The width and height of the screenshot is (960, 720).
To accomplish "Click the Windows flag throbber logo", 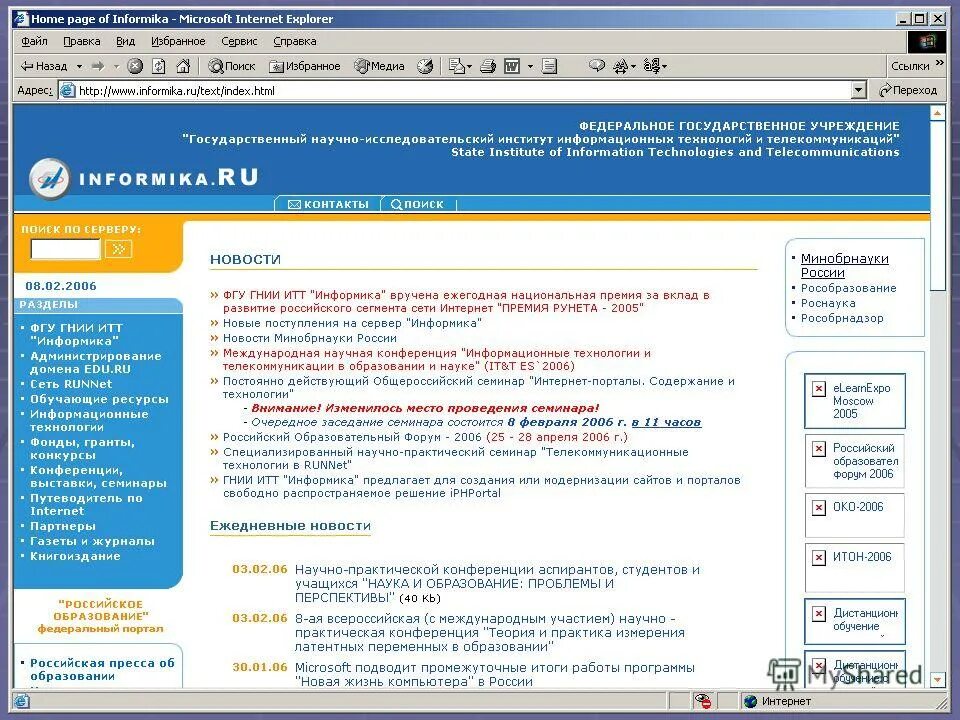I will tap(926, 42).
